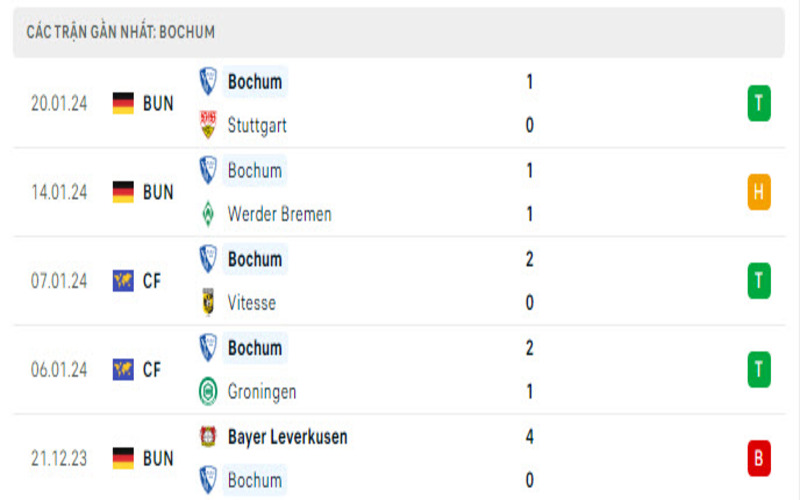The height and width of the screenshot is (500, 800).
Task: Click the orange H draw result badge
Action: pyautogui.click(x=759, y=192)
